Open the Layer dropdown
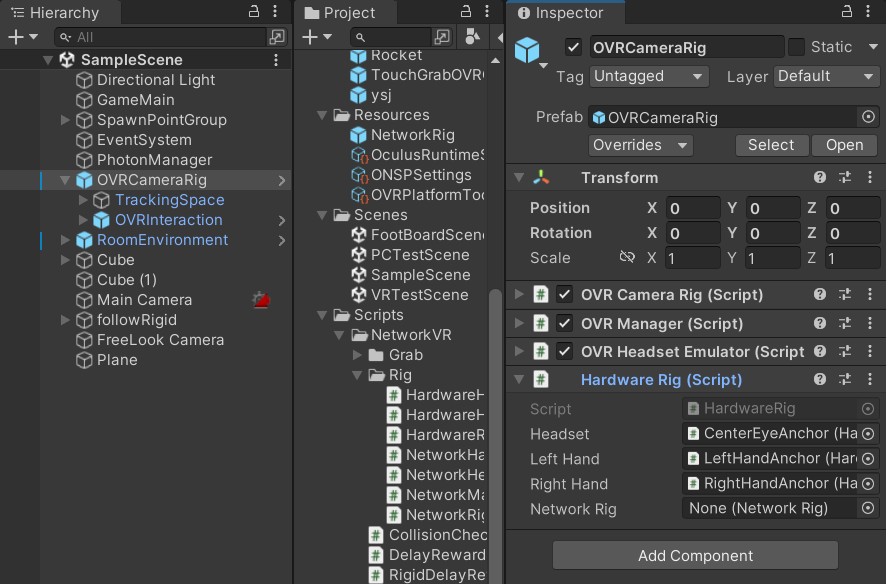Viewport: 886px width, 584px height. (826, 76)
